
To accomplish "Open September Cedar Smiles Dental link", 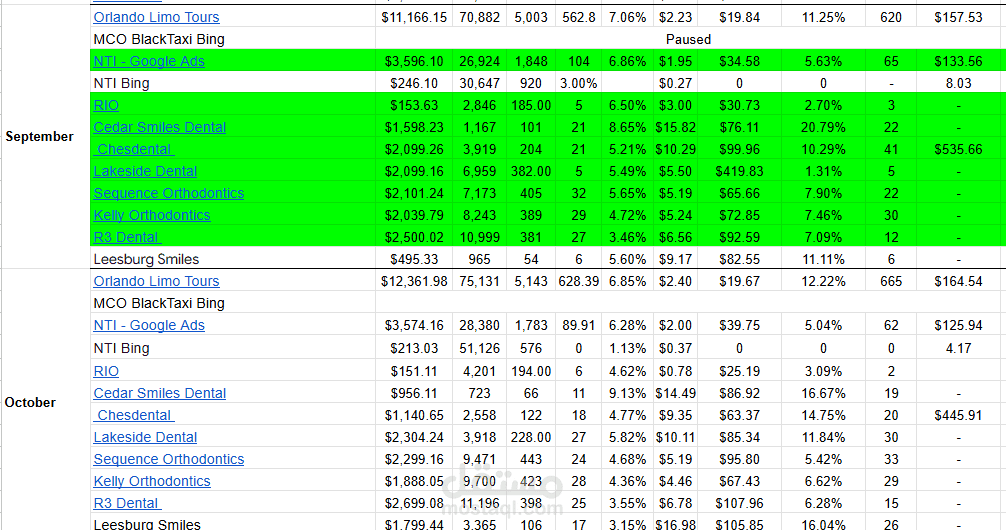I will pyautogui.click(x=159, y=127).
